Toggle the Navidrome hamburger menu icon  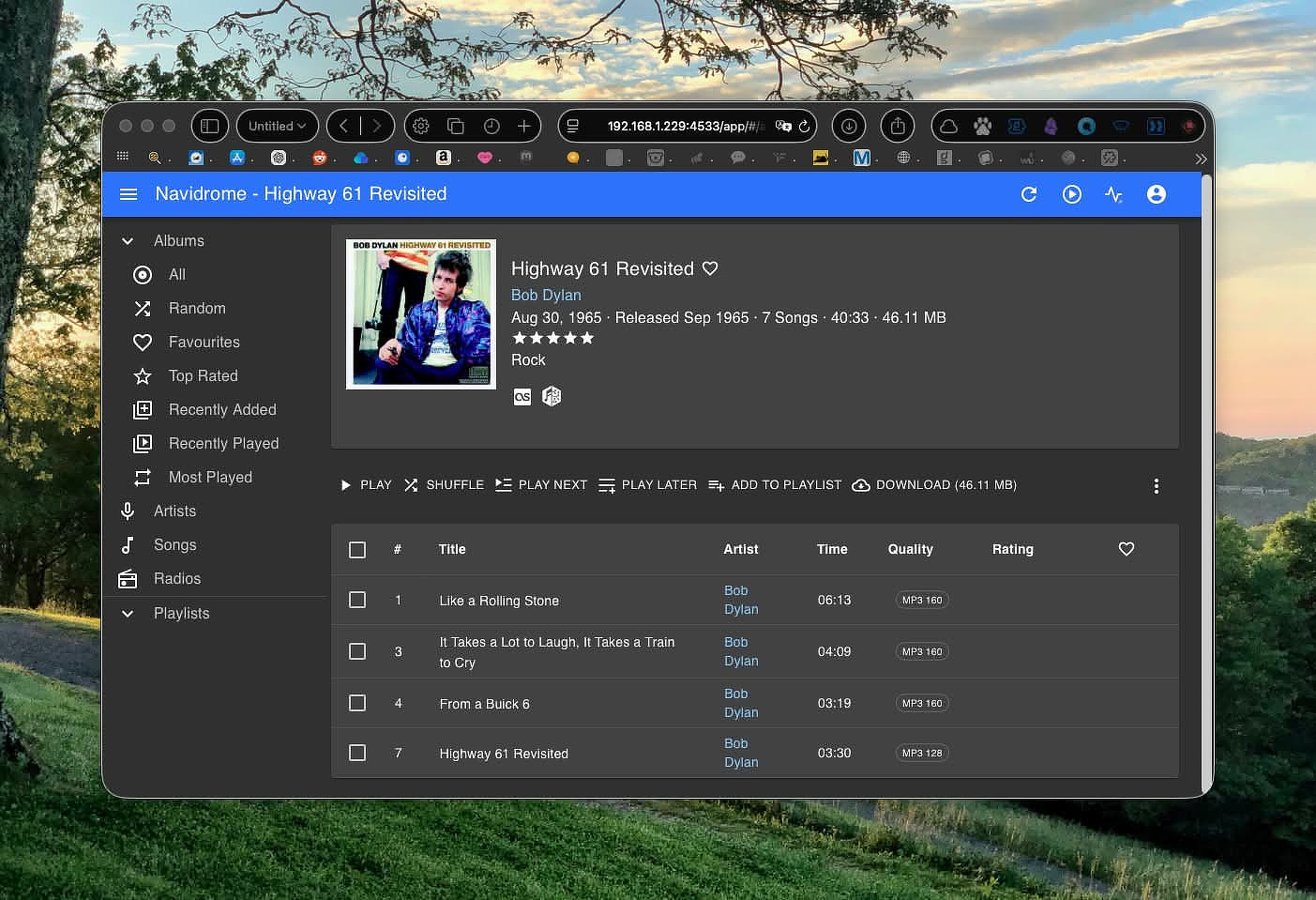[129, 194]
